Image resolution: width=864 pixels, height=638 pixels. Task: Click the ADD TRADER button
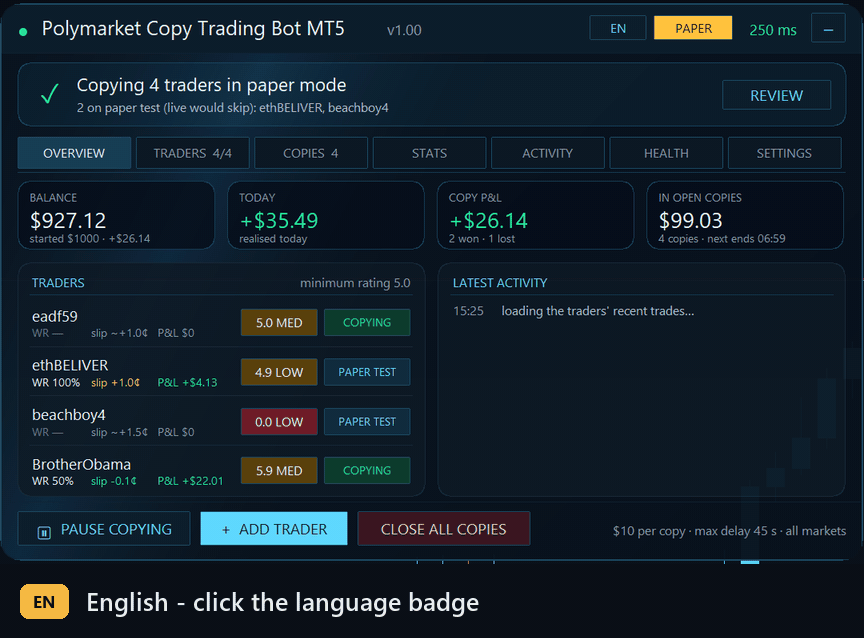click(274, 529)
